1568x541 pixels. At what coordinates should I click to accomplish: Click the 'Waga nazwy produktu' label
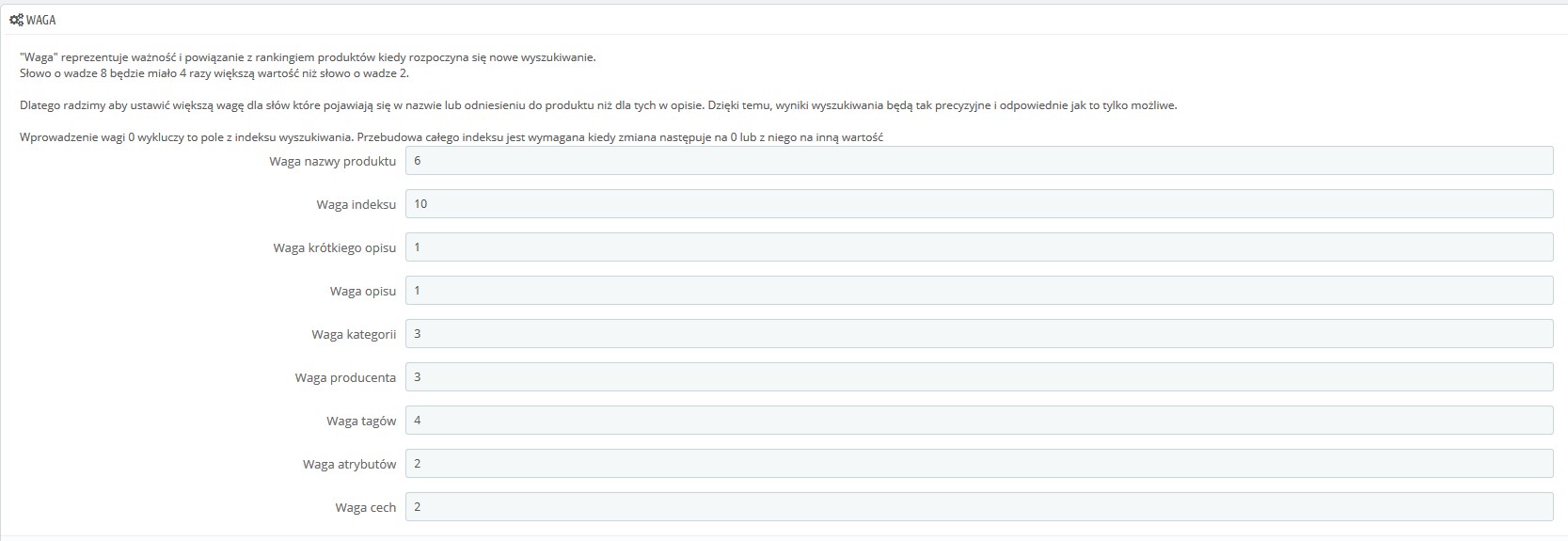333,161
